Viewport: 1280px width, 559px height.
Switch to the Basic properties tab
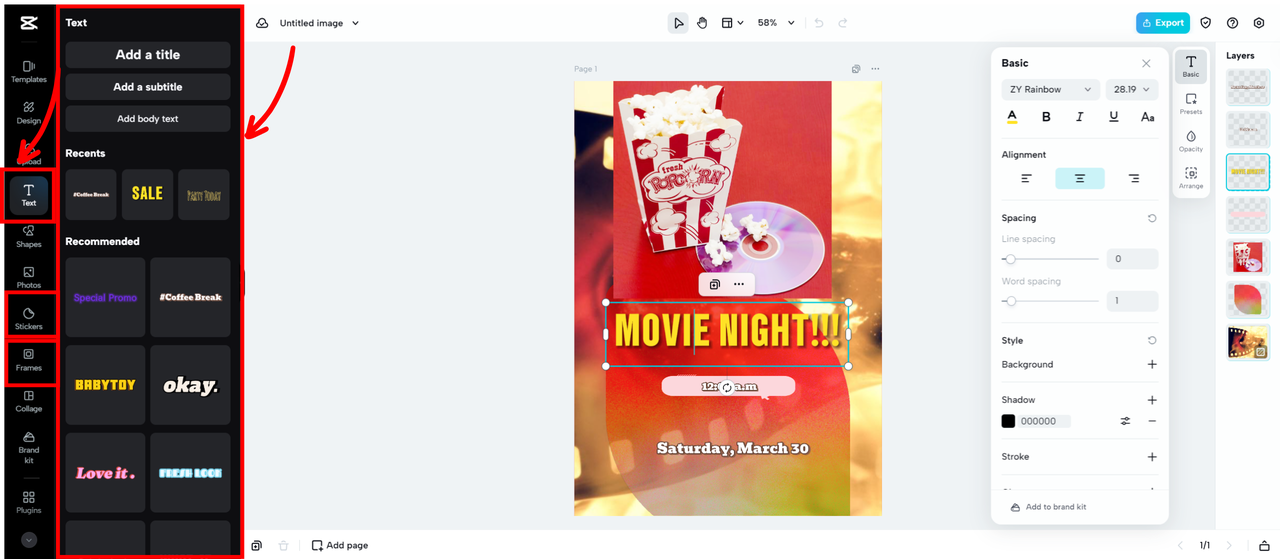pyautogui.click(x=1191, y=67)
